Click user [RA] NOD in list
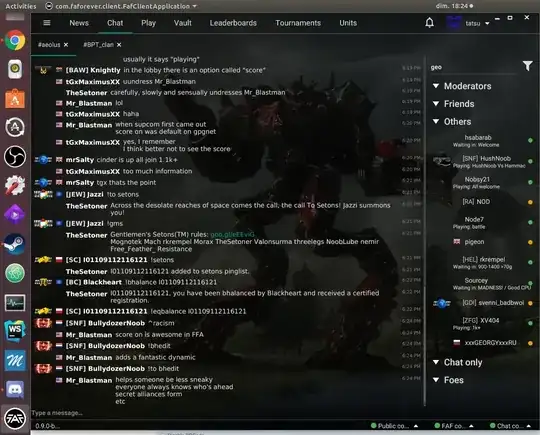 pyautogui.click(x=476, y=202)
